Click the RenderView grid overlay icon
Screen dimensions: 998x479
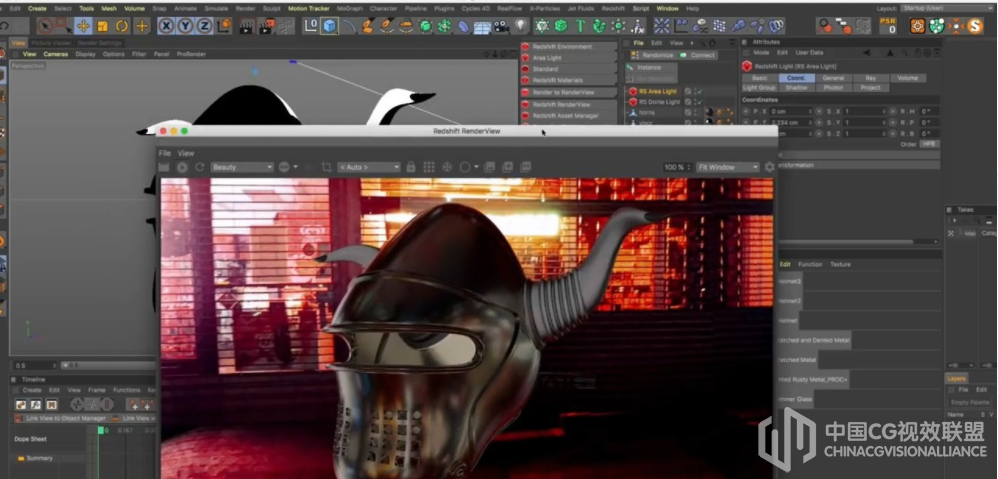click(429, 167)
